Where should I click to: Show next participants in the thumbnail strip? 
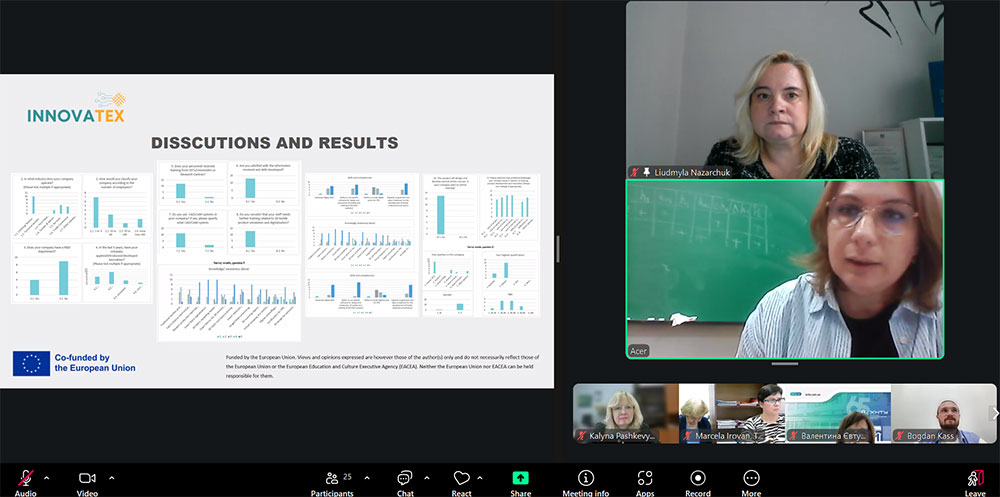coord(993,413)
